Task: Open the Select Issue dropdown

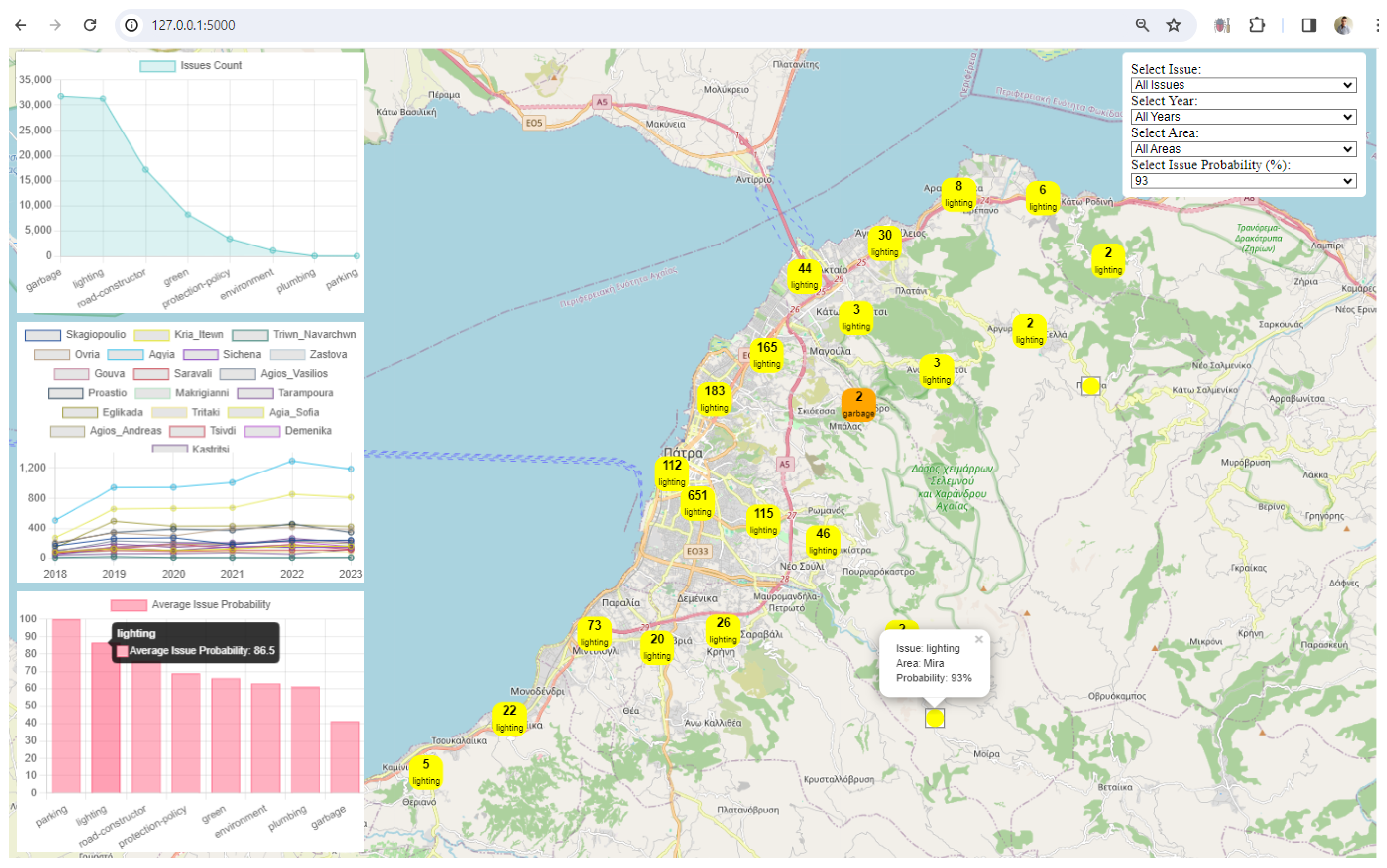Action: pos(1243,85)
